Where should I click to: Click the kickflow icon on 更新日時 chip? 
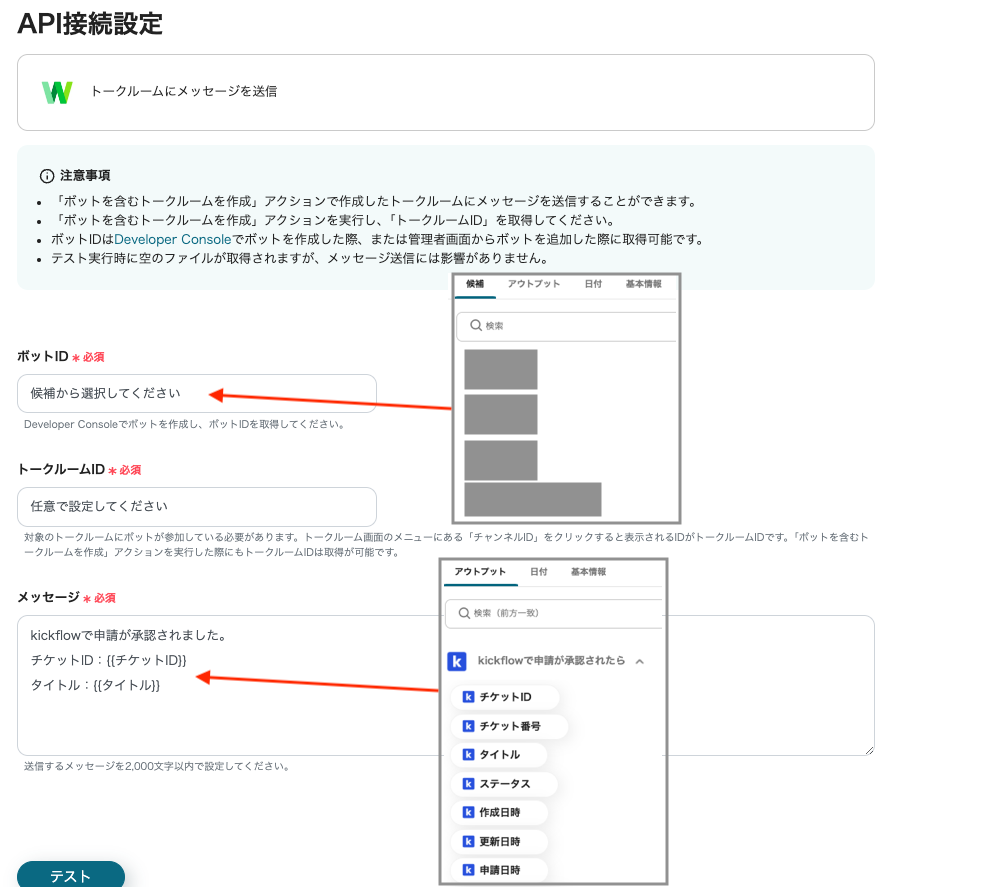468,842
